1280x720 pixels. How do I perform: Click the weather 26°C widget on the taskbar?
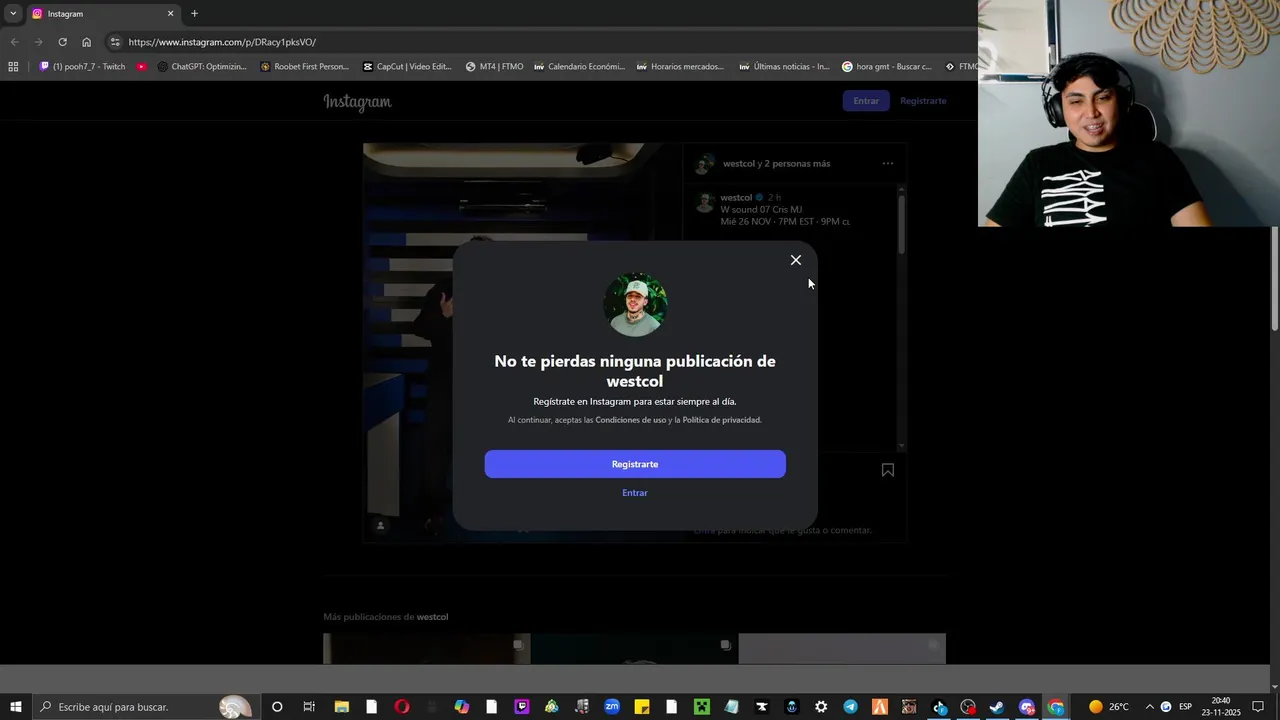(1109, 707)
